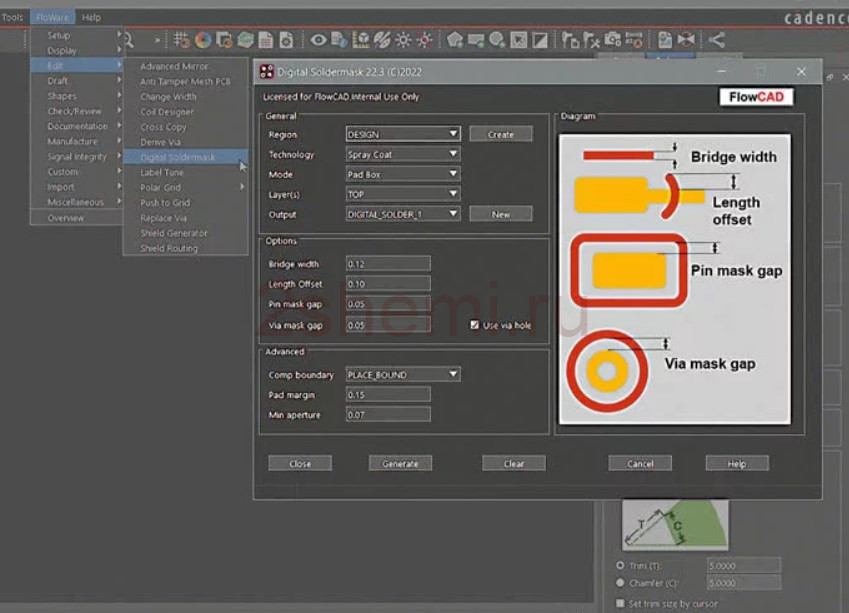Click the Create button next to Region
The width and height of the screenshot is (849, 613).
click(501, 134)
